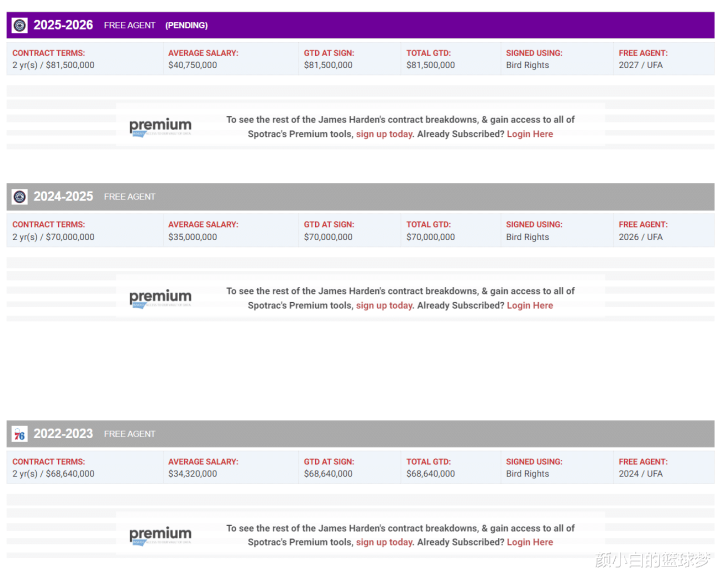This screenshot has height=579, width=719.
Task: Open the 2022-2023 contract header
Action: [x=360, y=434]
